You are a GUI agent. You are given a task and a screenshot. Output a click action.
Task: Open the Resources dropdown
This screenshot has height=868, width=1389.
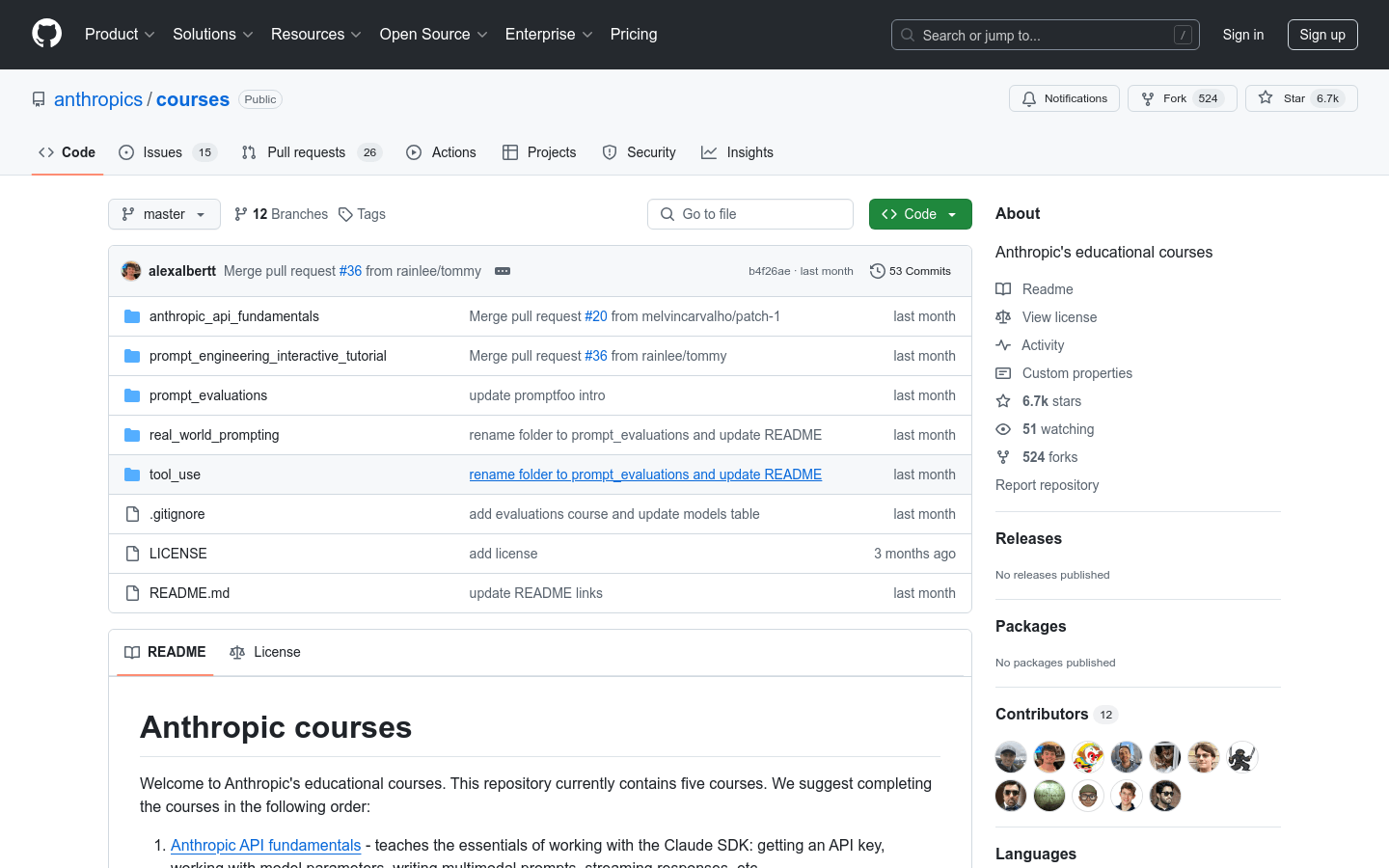pyautogui.click(x=316, y=34)
